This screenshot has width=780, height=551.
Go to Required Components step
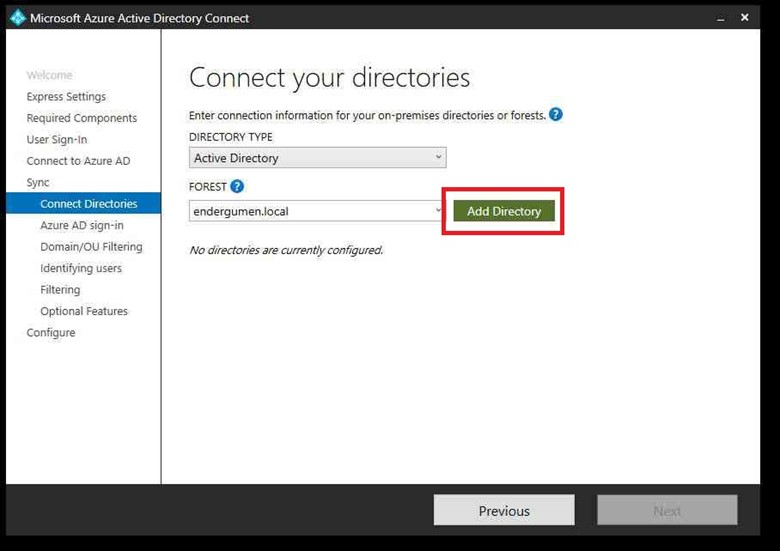pyautogui.click(x=82, y=118)
